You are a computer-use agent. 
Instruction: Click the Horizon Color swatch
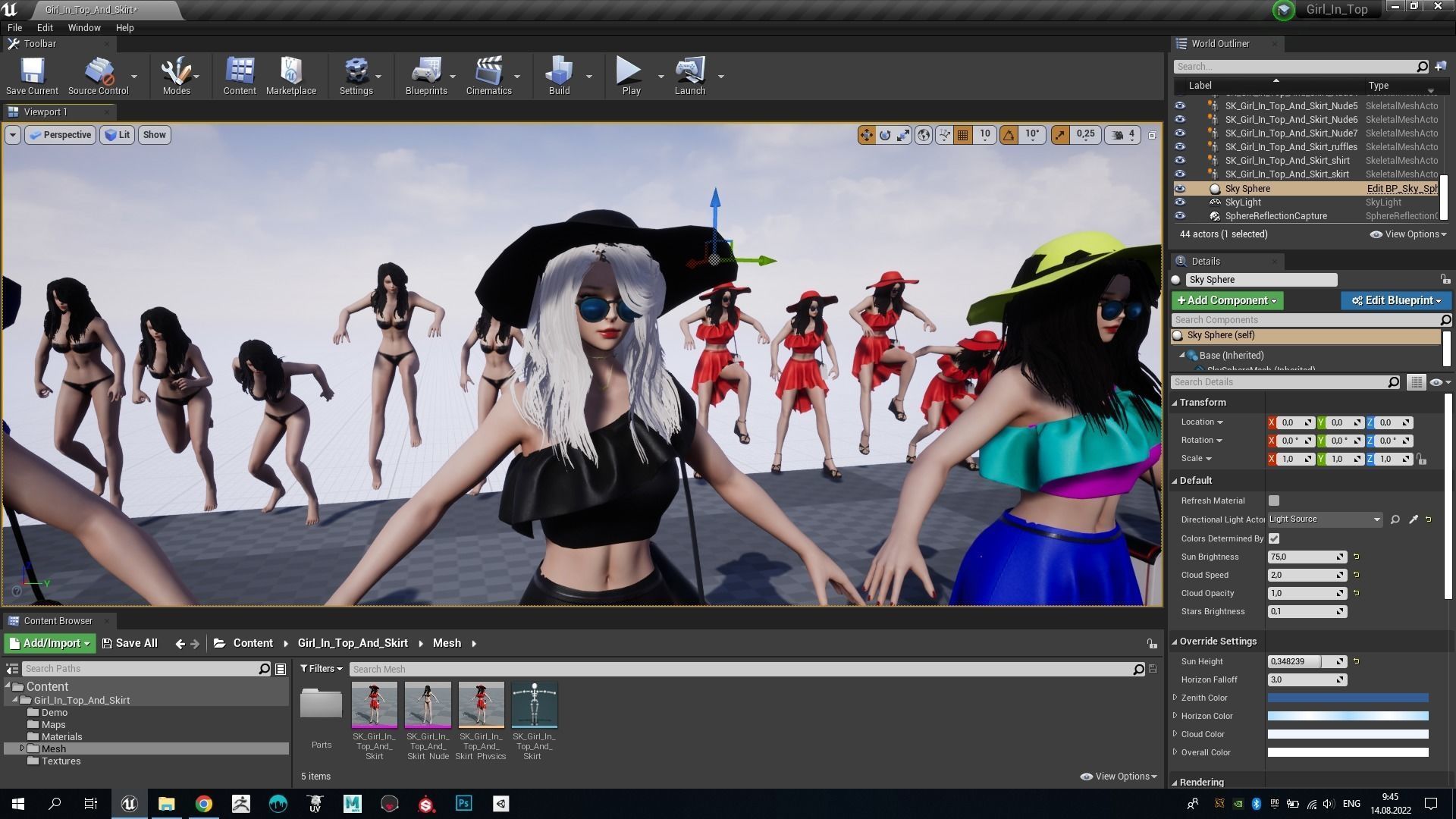(1348, 716)
